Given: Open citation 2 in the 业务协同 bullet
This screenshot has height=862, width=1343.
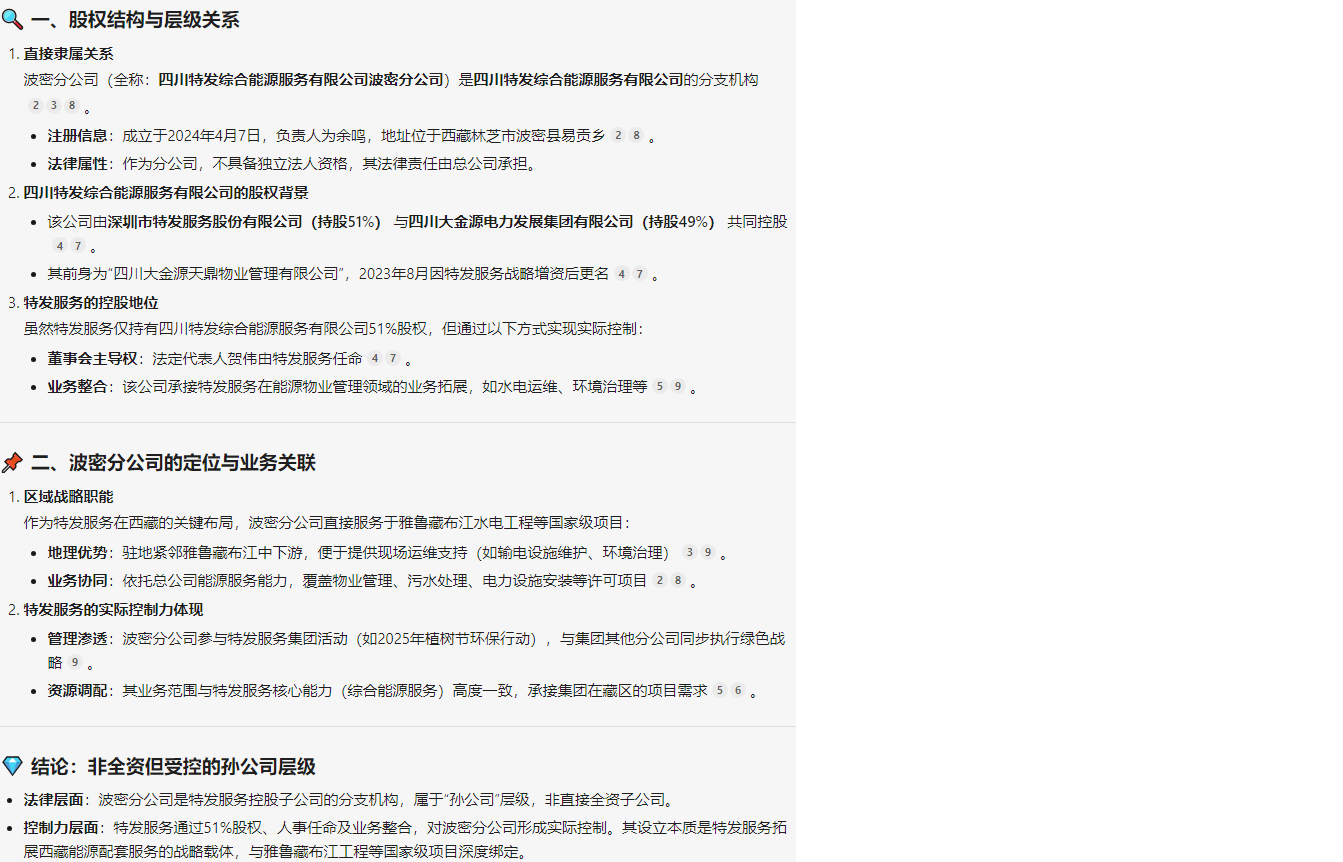Looking at the screenshot, I should 660,580.
